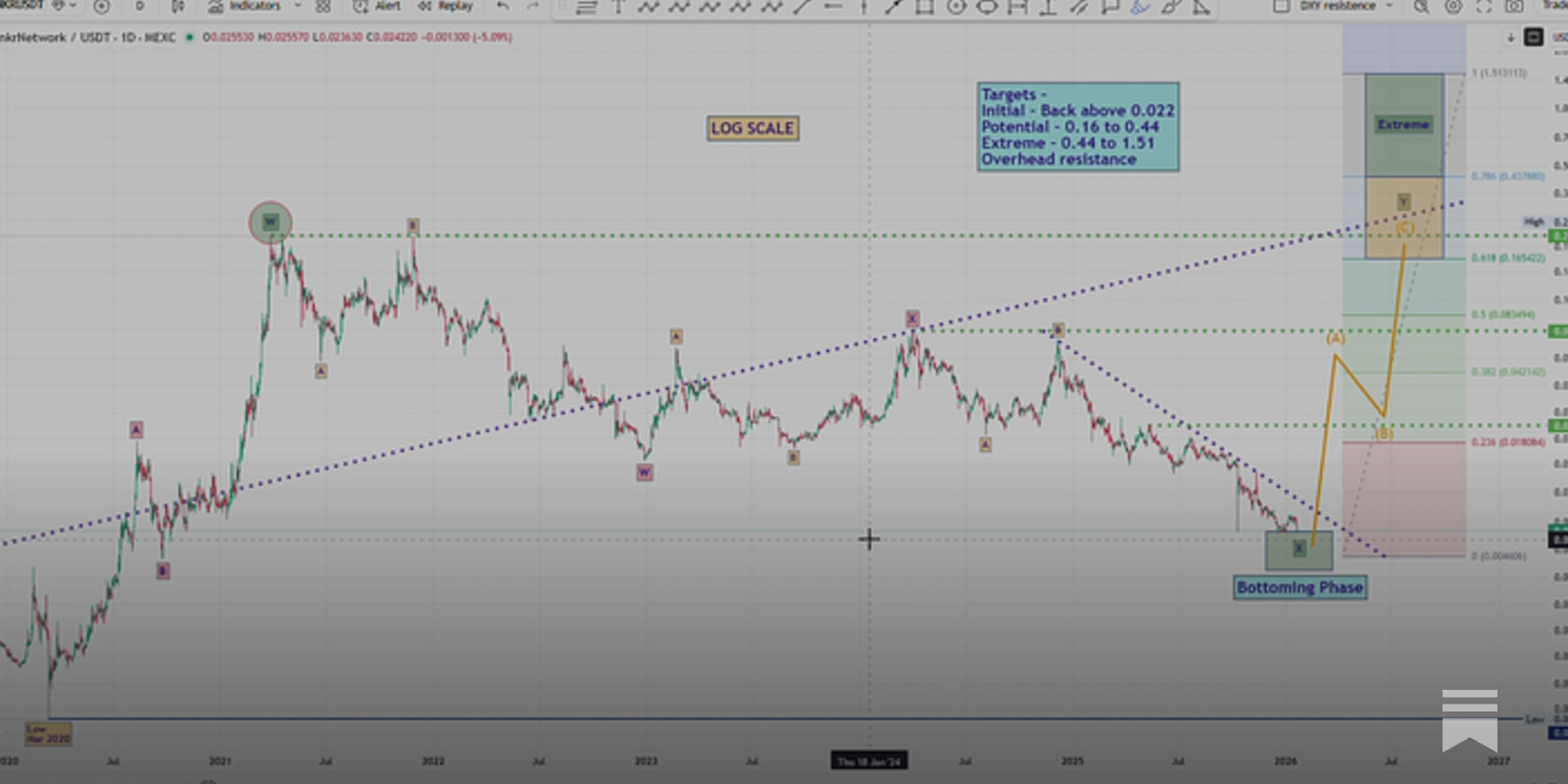Click the 0.382 (0.042142) Fib level label
The height and width of the screenshot is (784, 1568).
[x=1508, y=371]
